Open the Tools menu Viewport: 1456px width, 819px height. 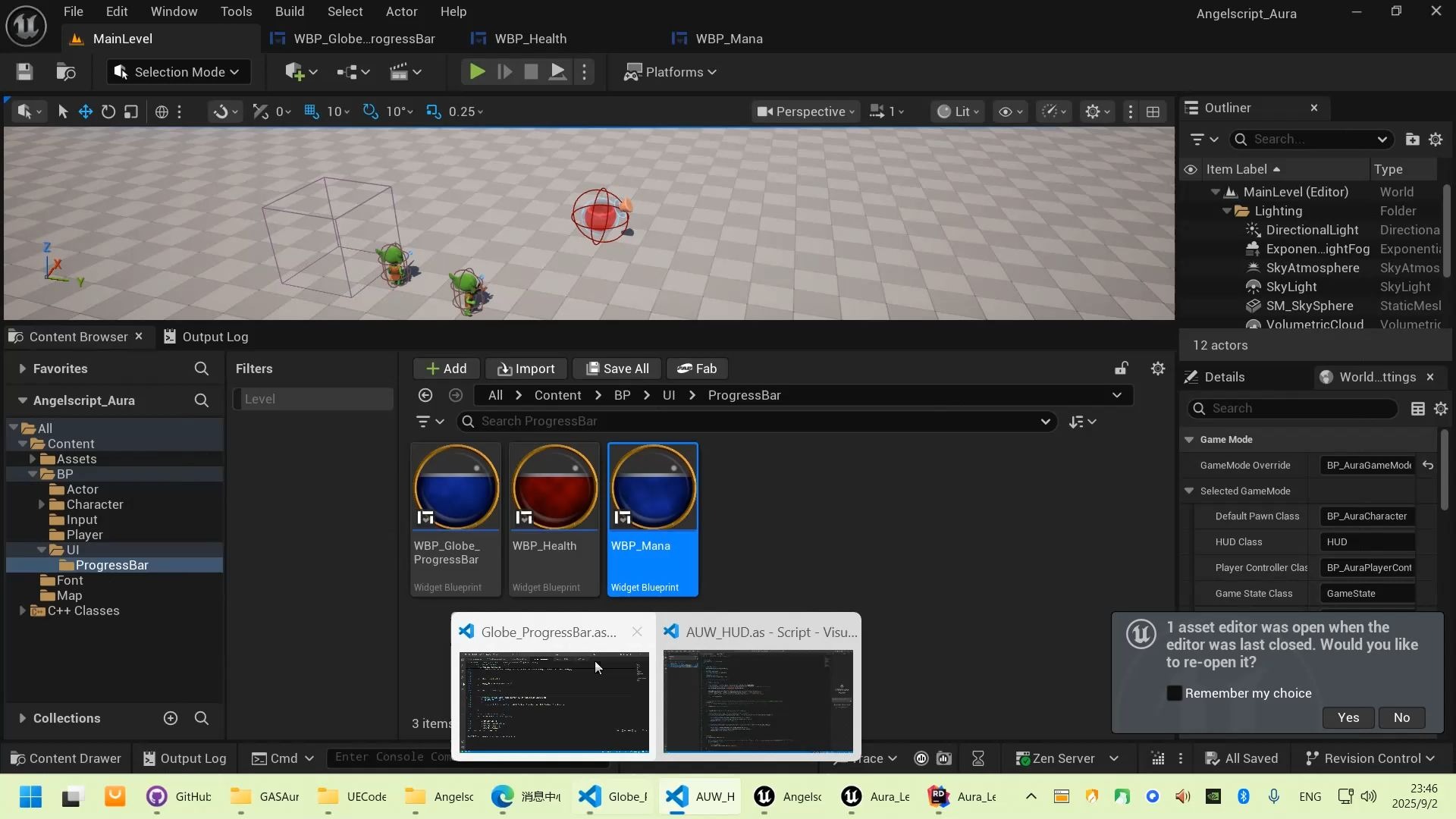tap(237, 11)
